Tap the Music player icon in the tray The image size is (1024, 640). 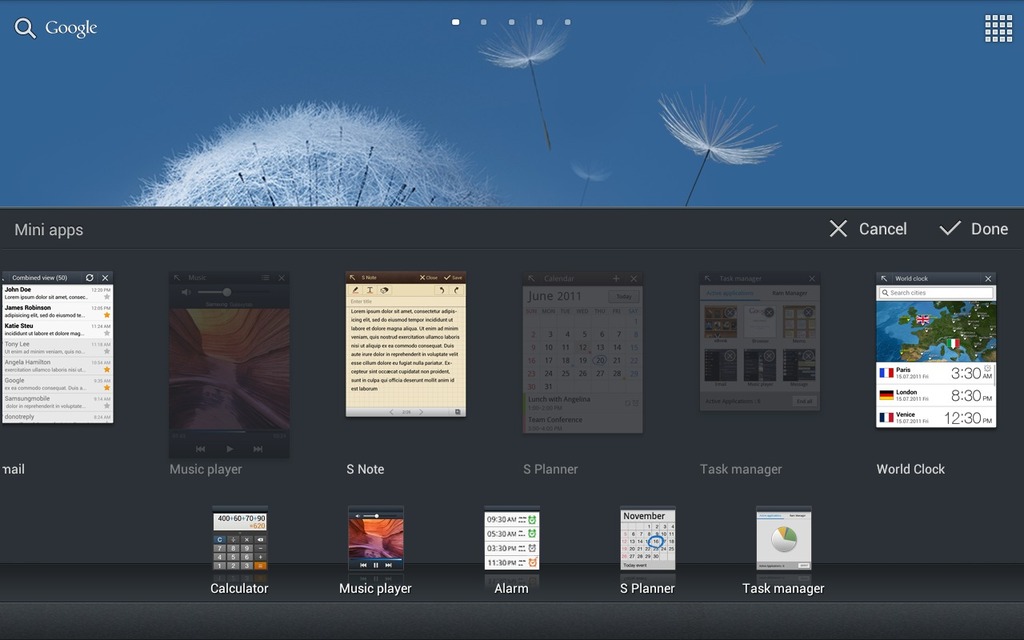tap(376, 539)
